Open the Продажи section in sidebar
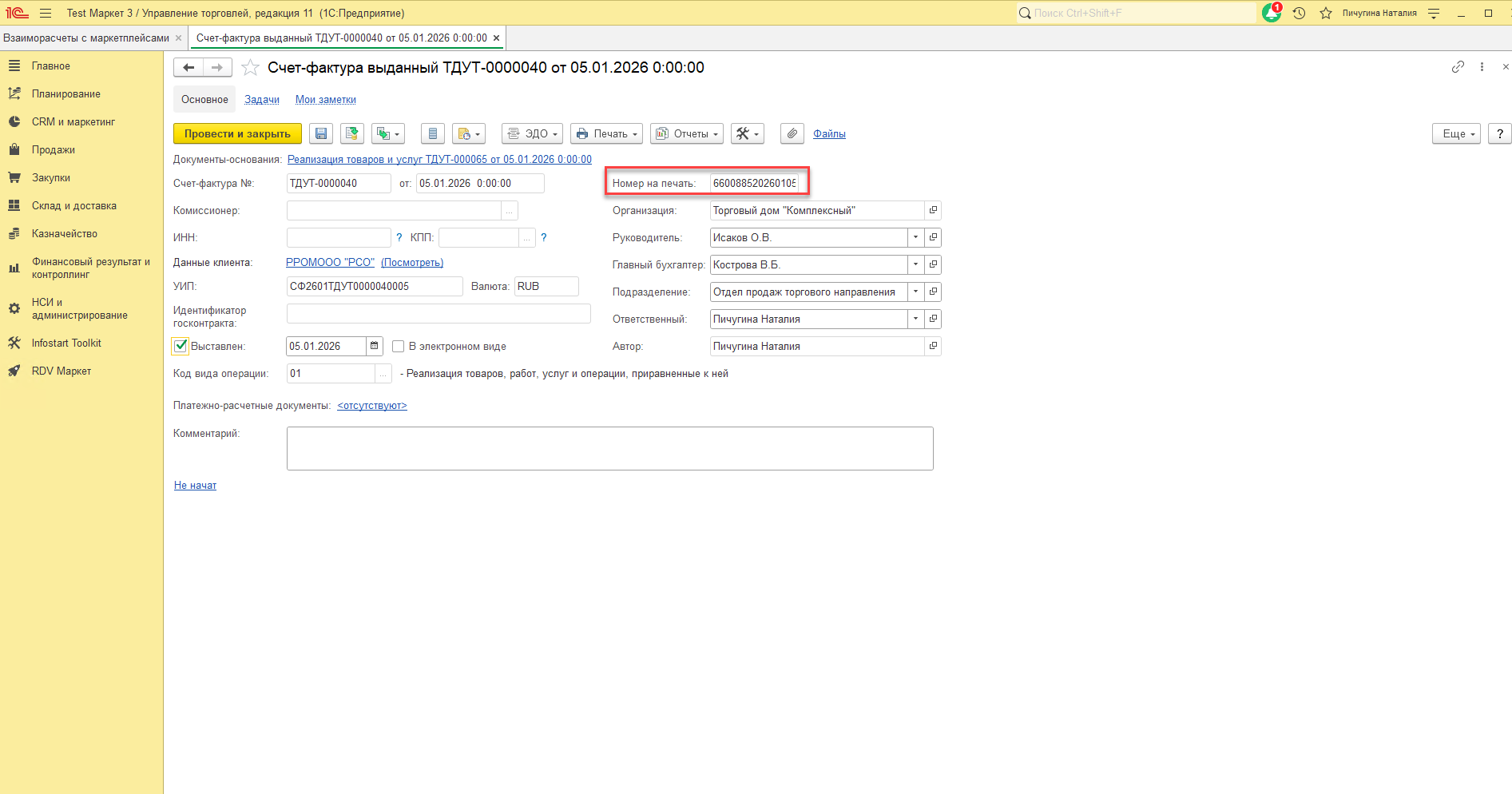 click(53, 150)
